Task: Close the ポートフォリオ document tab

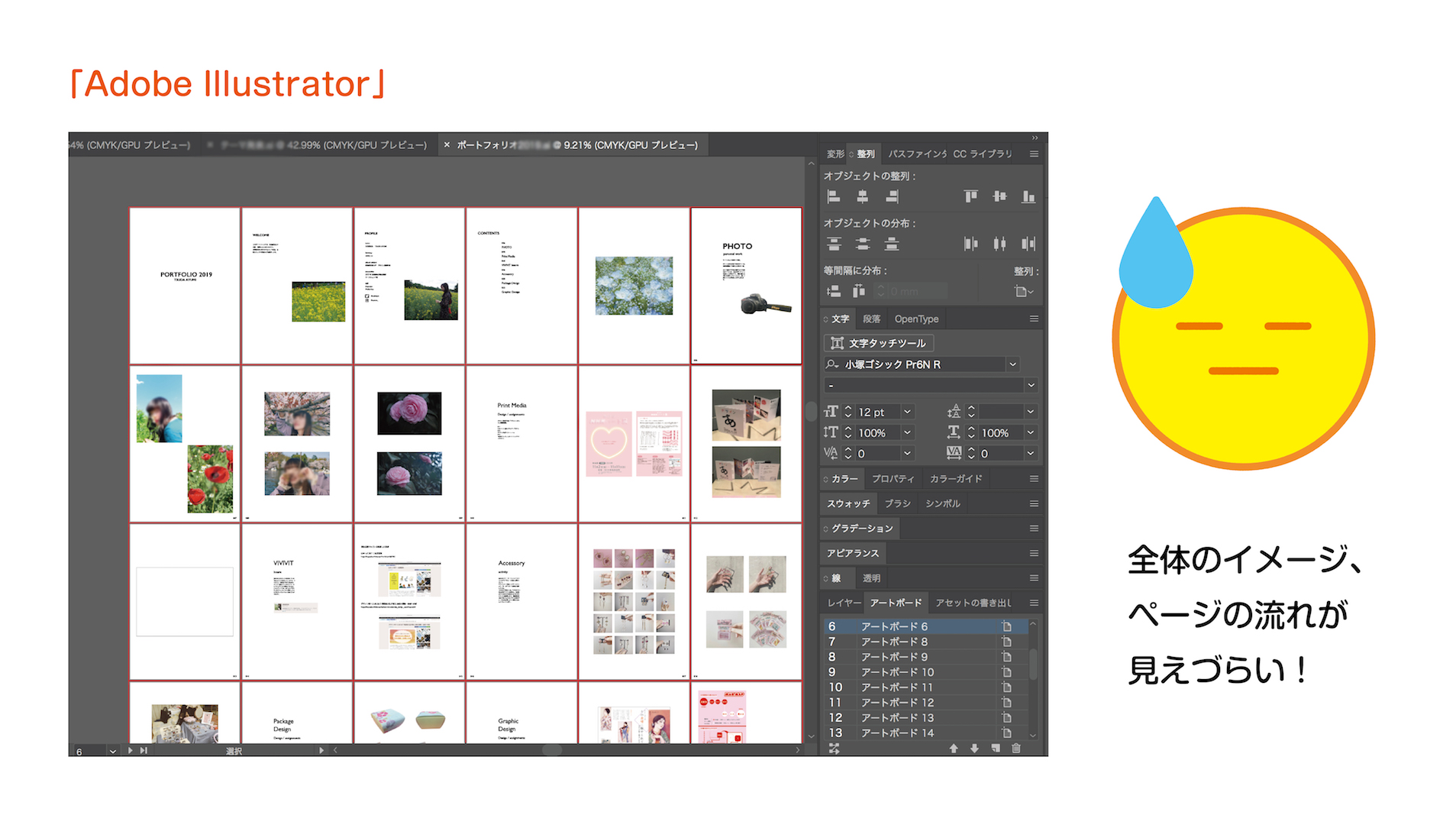Action: point(447,144)
